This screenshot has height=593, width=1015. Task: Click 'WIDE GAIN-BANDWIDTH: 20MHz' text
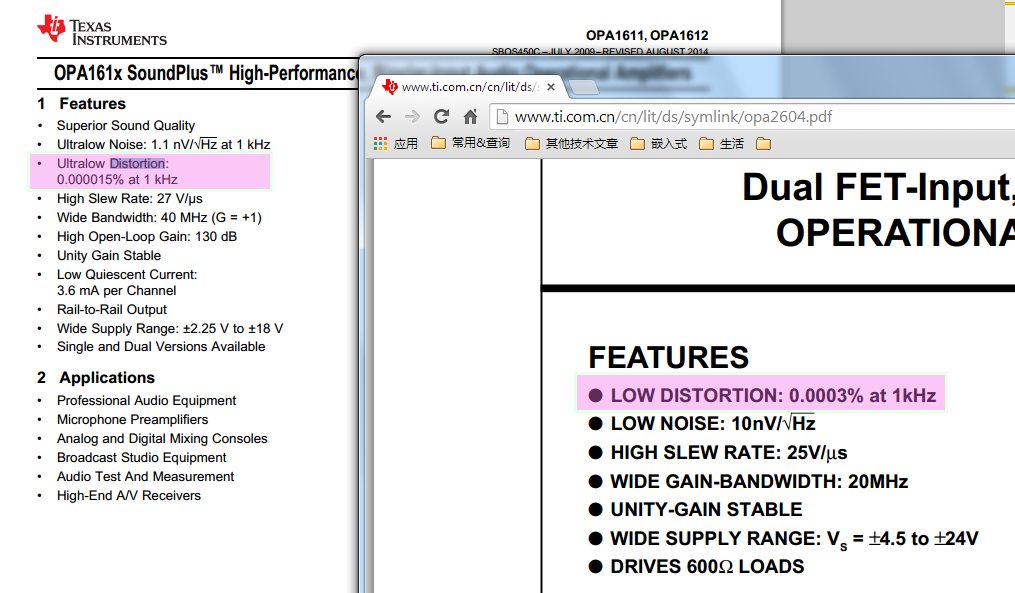pos(759,481)
